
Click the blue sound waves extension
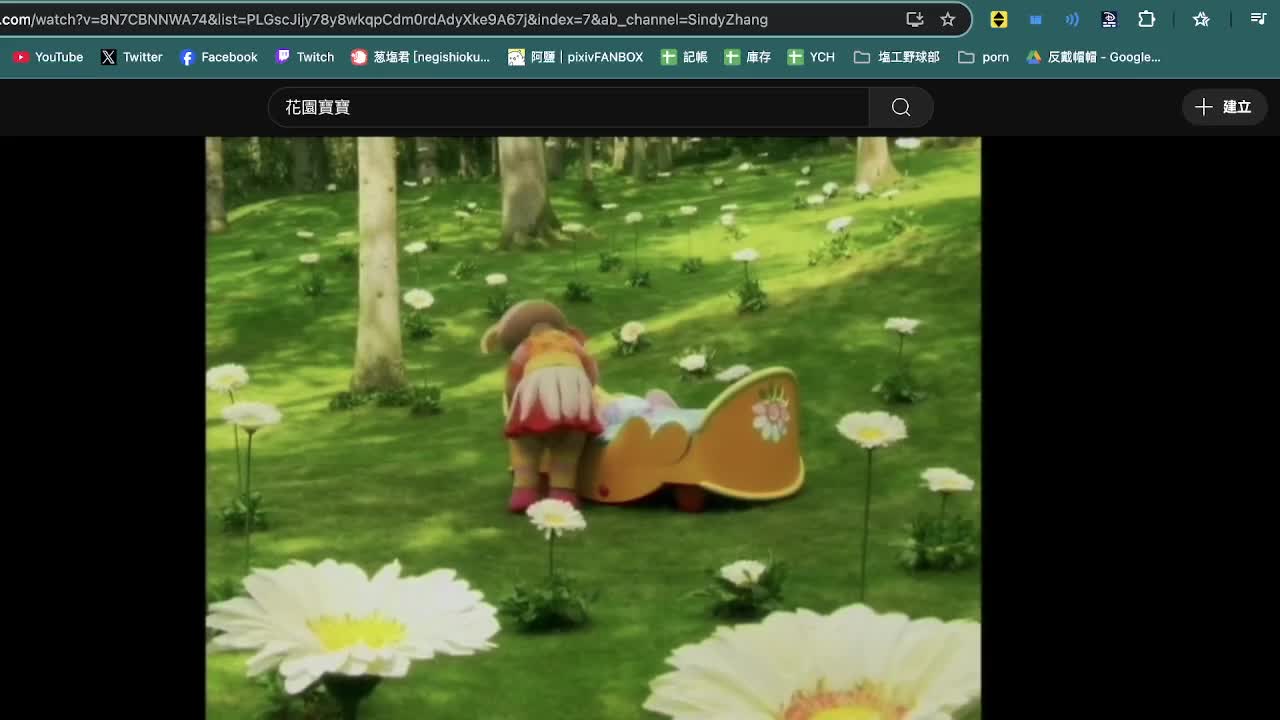tap(1072, 19)
